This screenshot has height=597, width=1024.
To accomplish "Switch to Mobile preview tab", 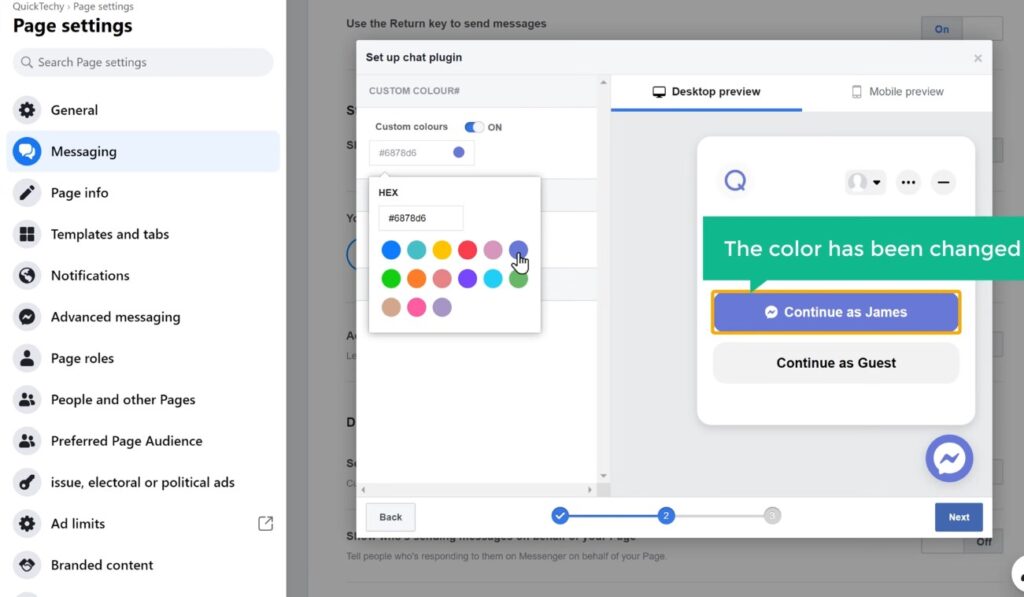I will point(897,92).
